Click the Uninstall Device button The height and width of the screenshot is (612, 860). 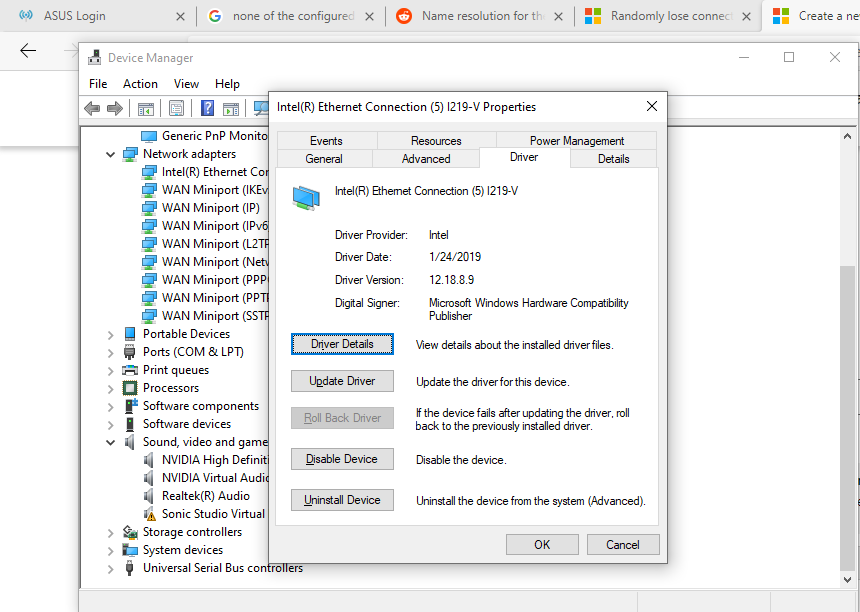[342, 500]
